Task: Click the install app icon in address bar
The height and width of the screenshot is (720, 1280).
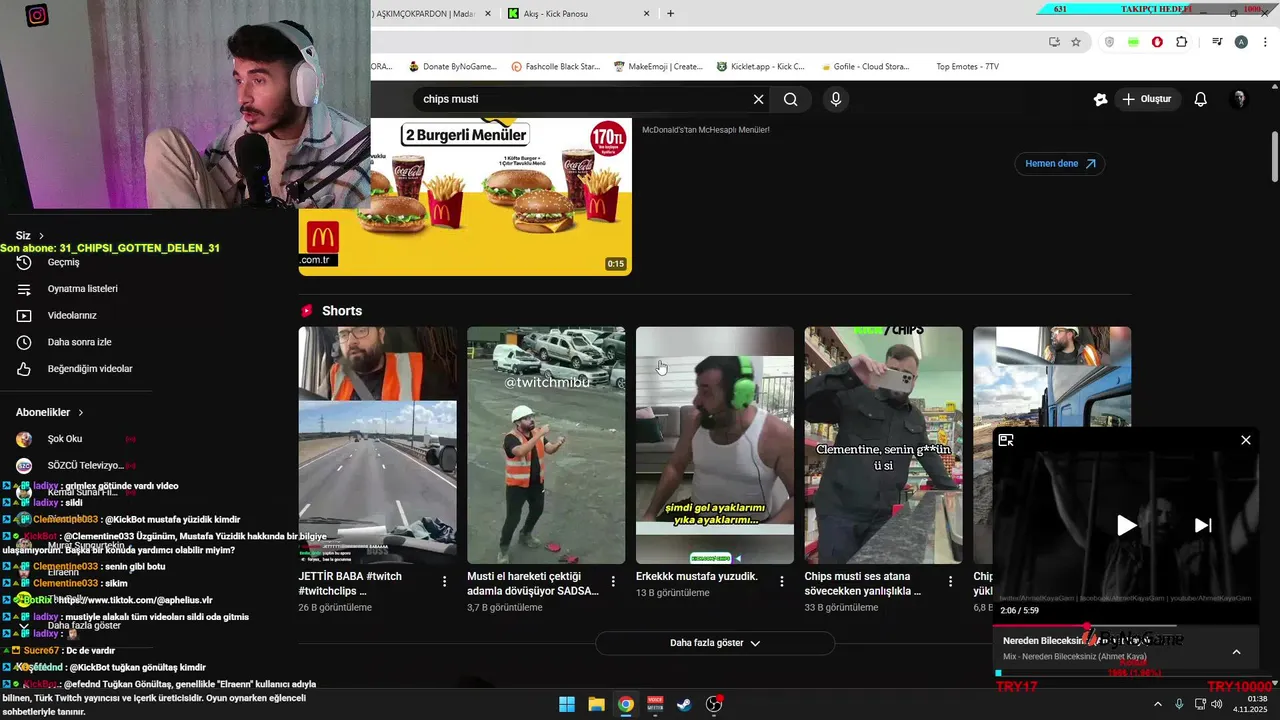Action: pyautogui.click(x=1054, y=42)
